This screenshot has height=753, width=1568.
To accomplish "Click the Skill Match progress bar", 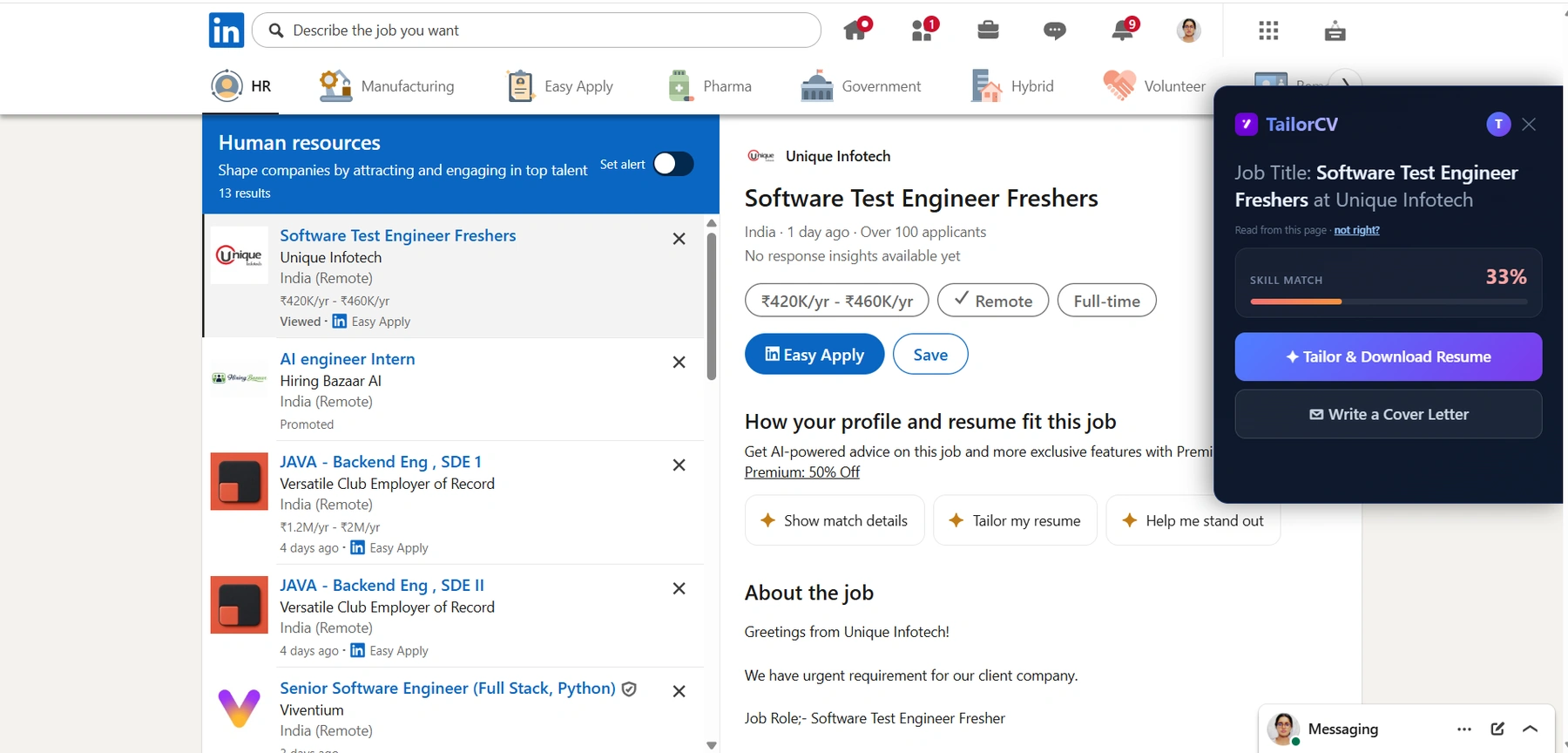I will [1389, 302].
